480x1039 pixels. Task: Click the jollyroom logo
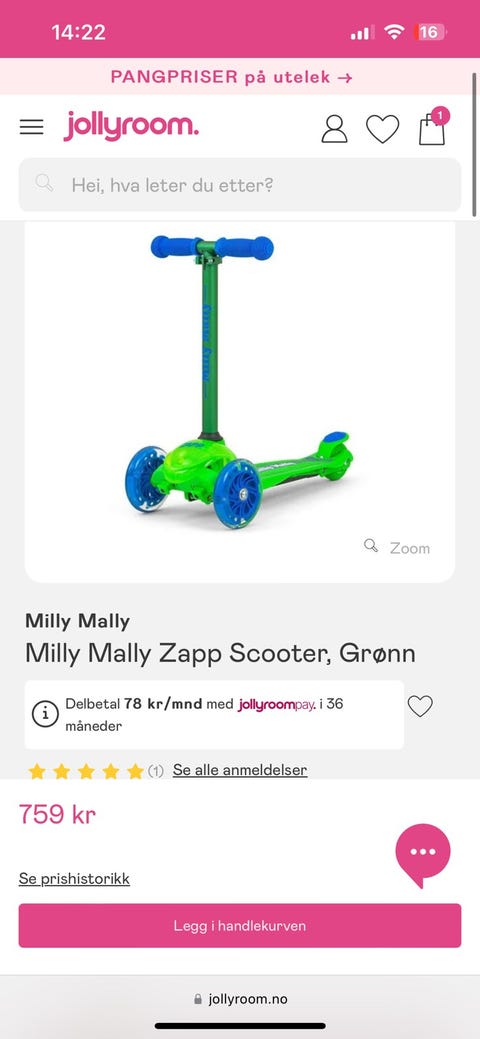click(x=131, y=126)
